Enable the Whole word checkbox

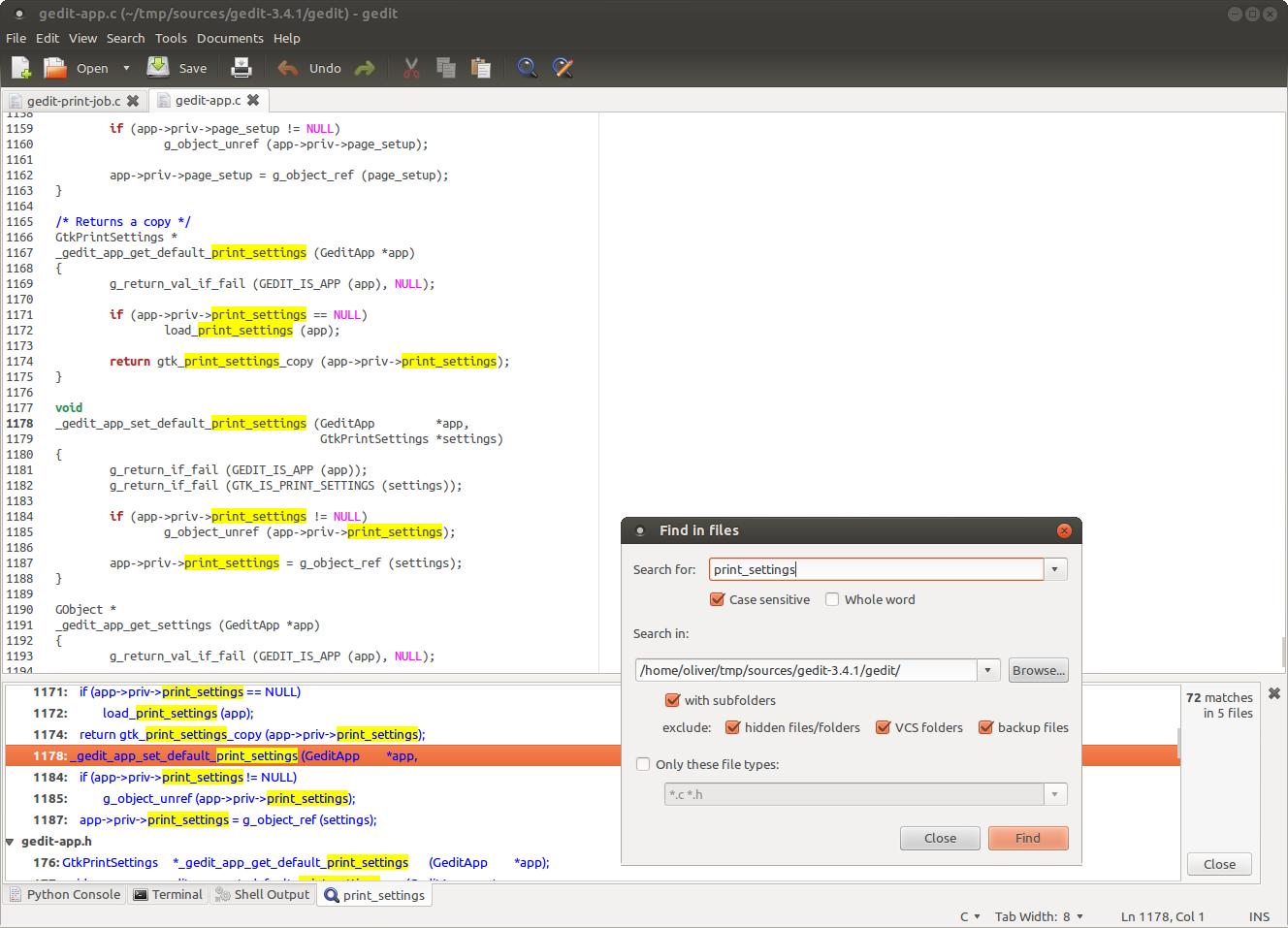[832, 599]
